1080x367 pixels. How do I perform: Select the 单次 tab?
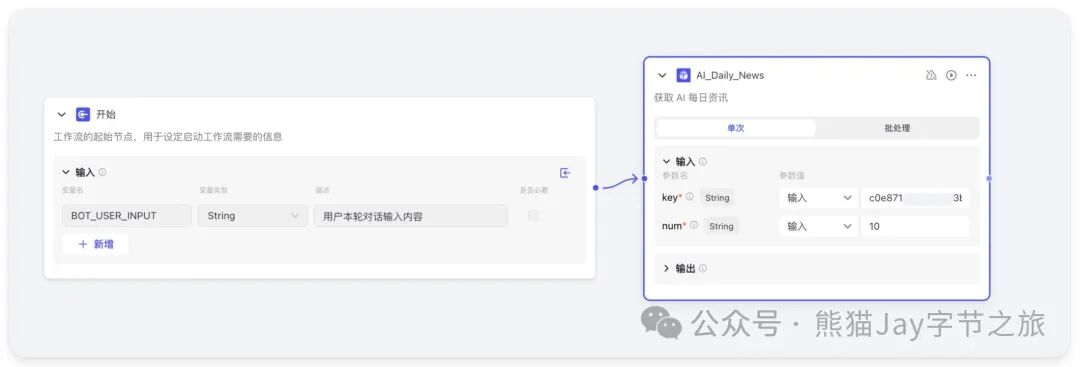(736, 128)
